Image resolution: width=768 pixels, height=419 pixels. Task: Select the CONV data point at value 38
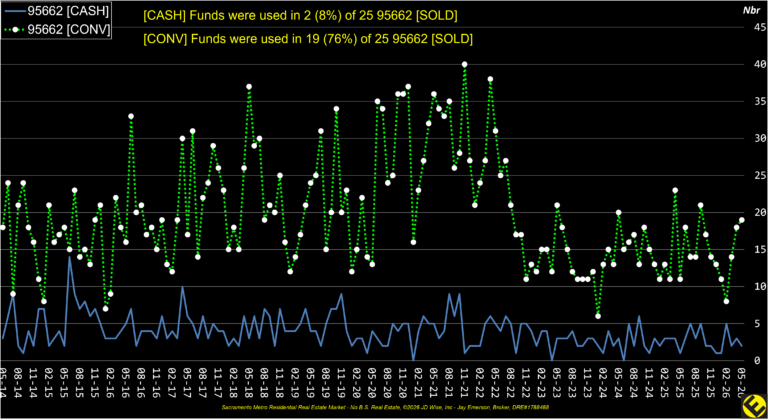tap(490, 79)
